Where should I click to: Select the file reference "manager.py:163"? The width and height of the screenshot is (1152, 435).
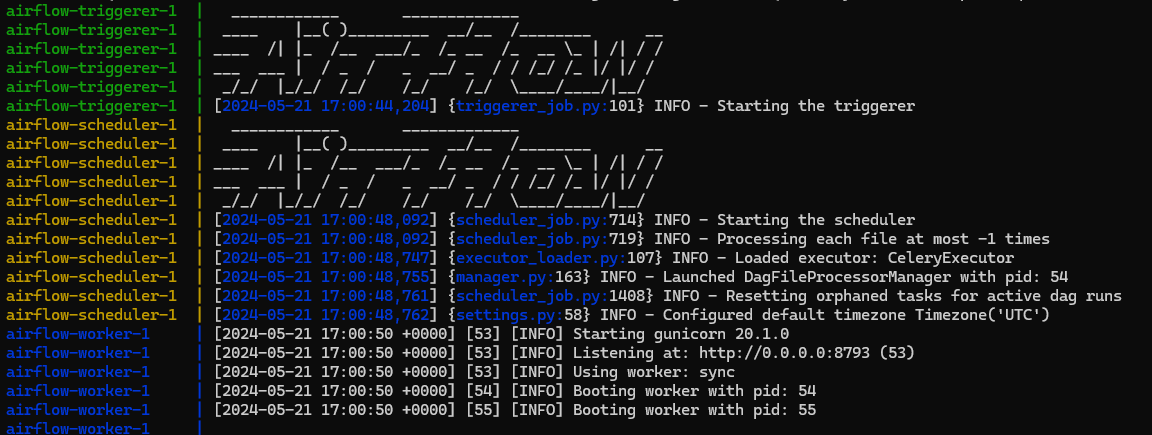point(519,277)
